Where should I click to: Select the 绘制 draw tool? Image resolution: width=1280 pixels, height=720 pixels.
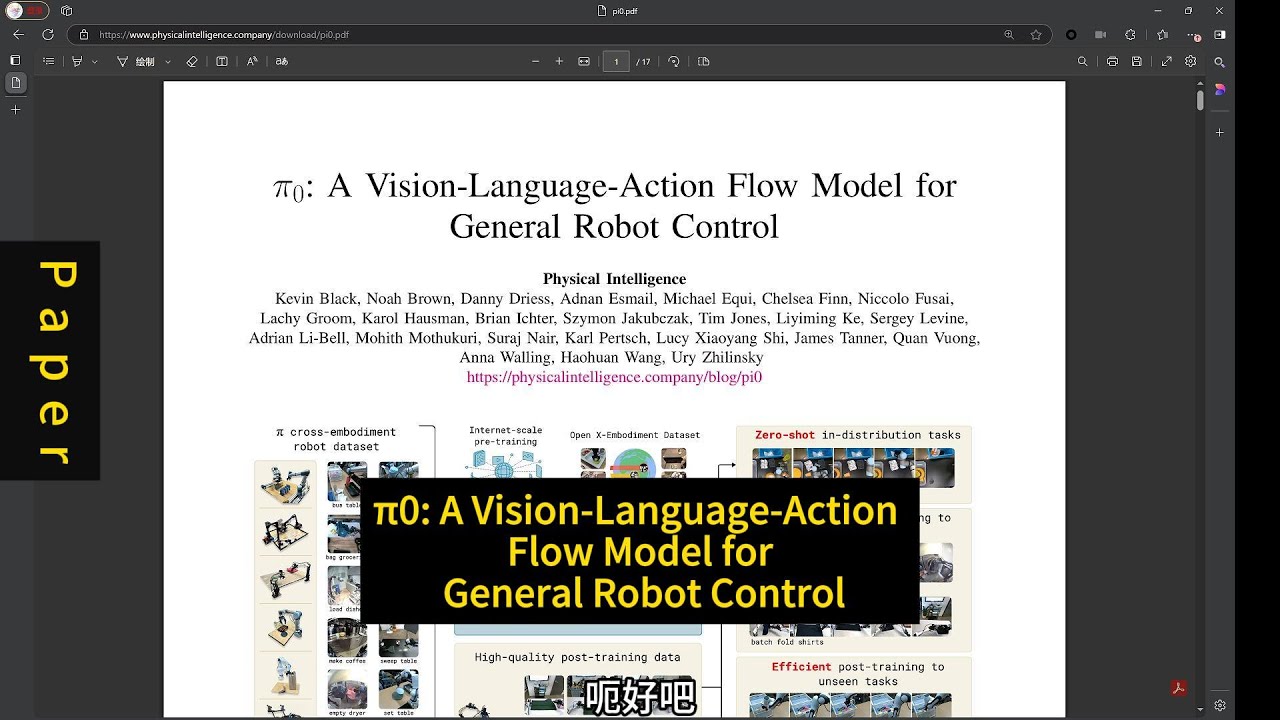[x=136, y=61]
